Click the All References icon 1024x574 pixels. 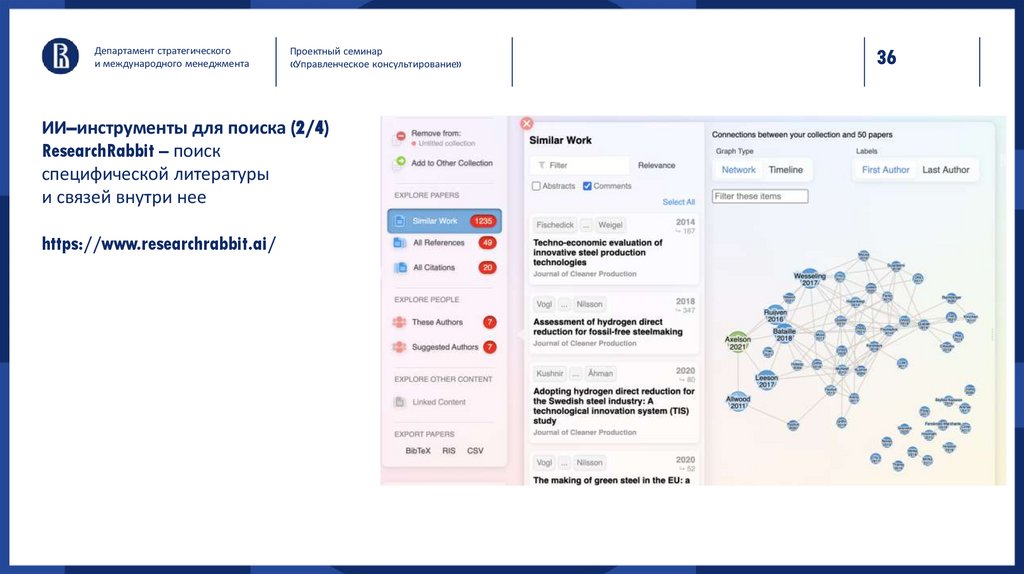(400, 243)
